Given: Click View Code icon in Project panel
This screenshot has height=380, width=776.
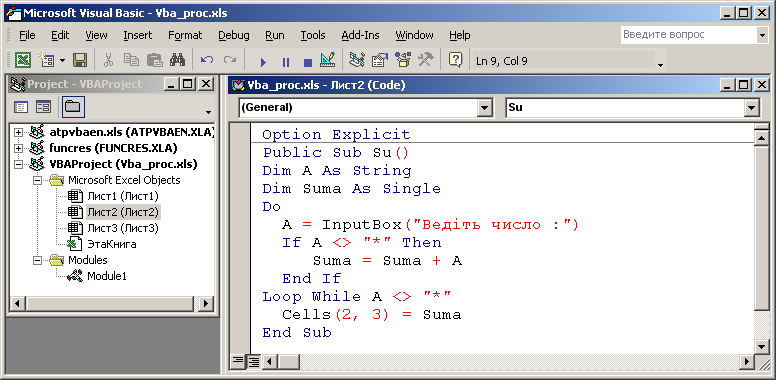Looking at the screenshot, I should pos(21,106).
